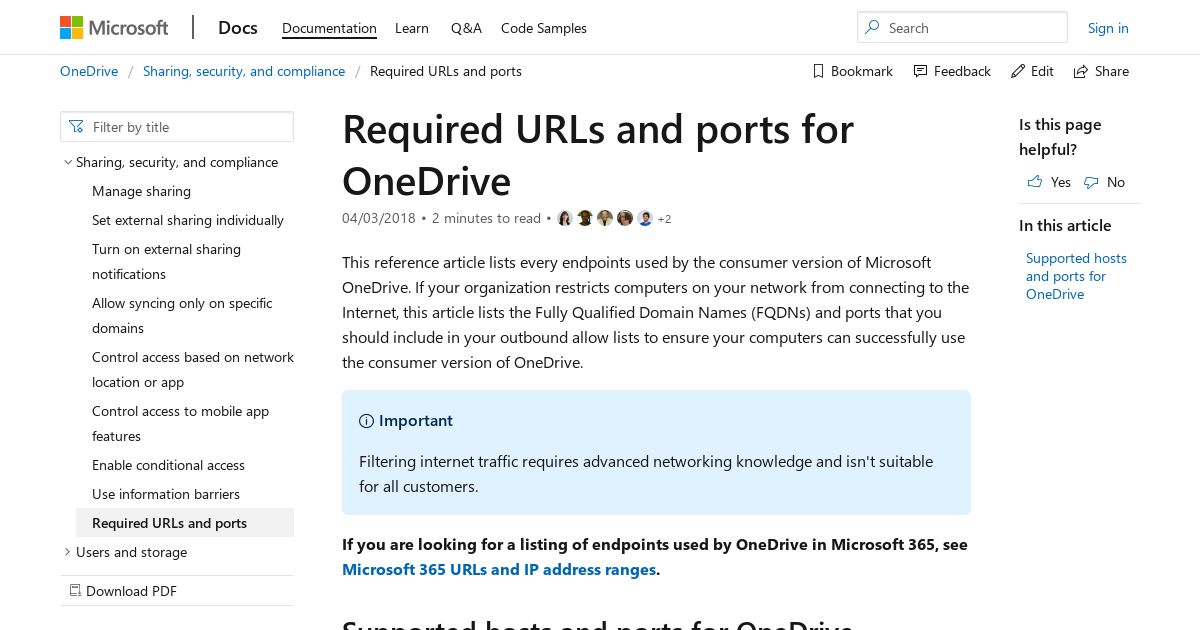This screenshot has width=1200, height=630.
Task: Open Manage sharing article
Action: 141,191
